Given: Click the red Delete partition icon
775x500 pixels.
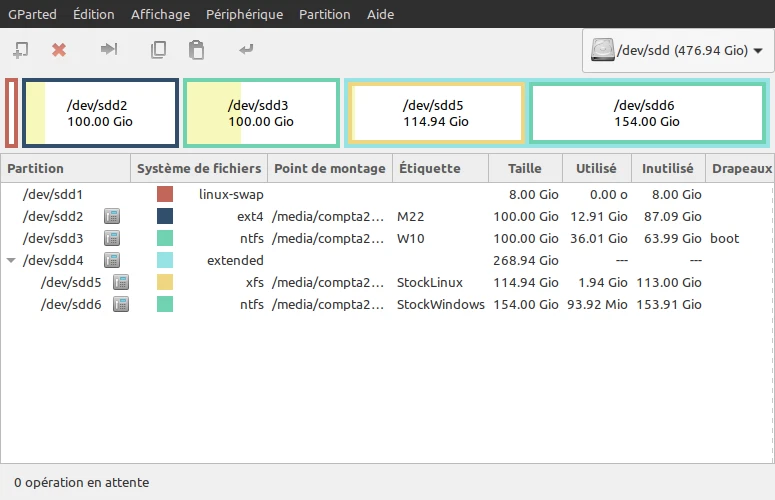Looking at the screenshot, I should coord(59,50).
